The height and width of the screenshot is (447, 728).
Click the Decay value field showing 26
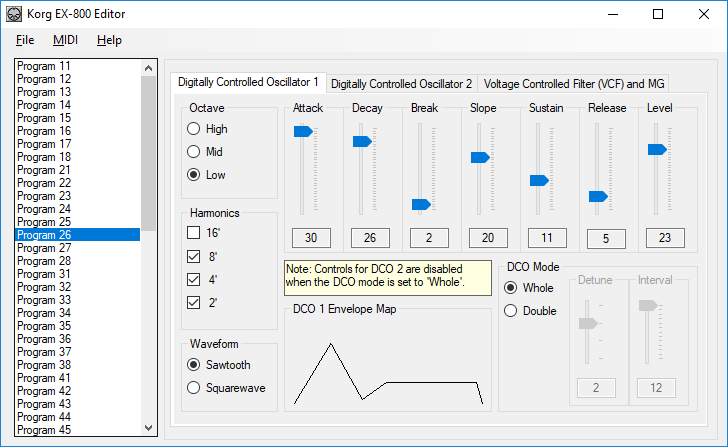(x=370, y=238)
